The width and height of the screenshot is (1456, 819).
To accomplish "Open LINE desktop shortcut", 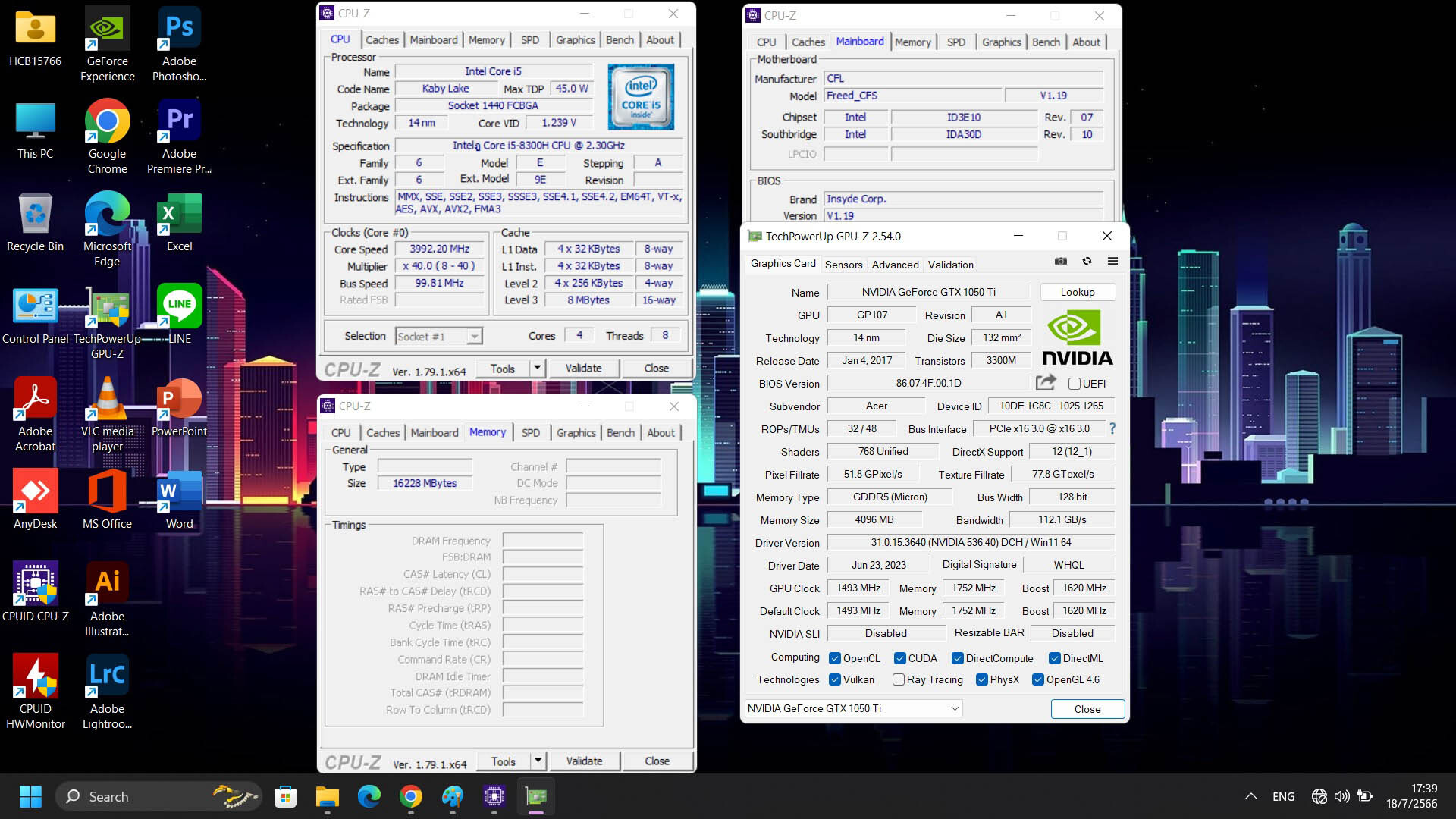I will coord(179,314).
